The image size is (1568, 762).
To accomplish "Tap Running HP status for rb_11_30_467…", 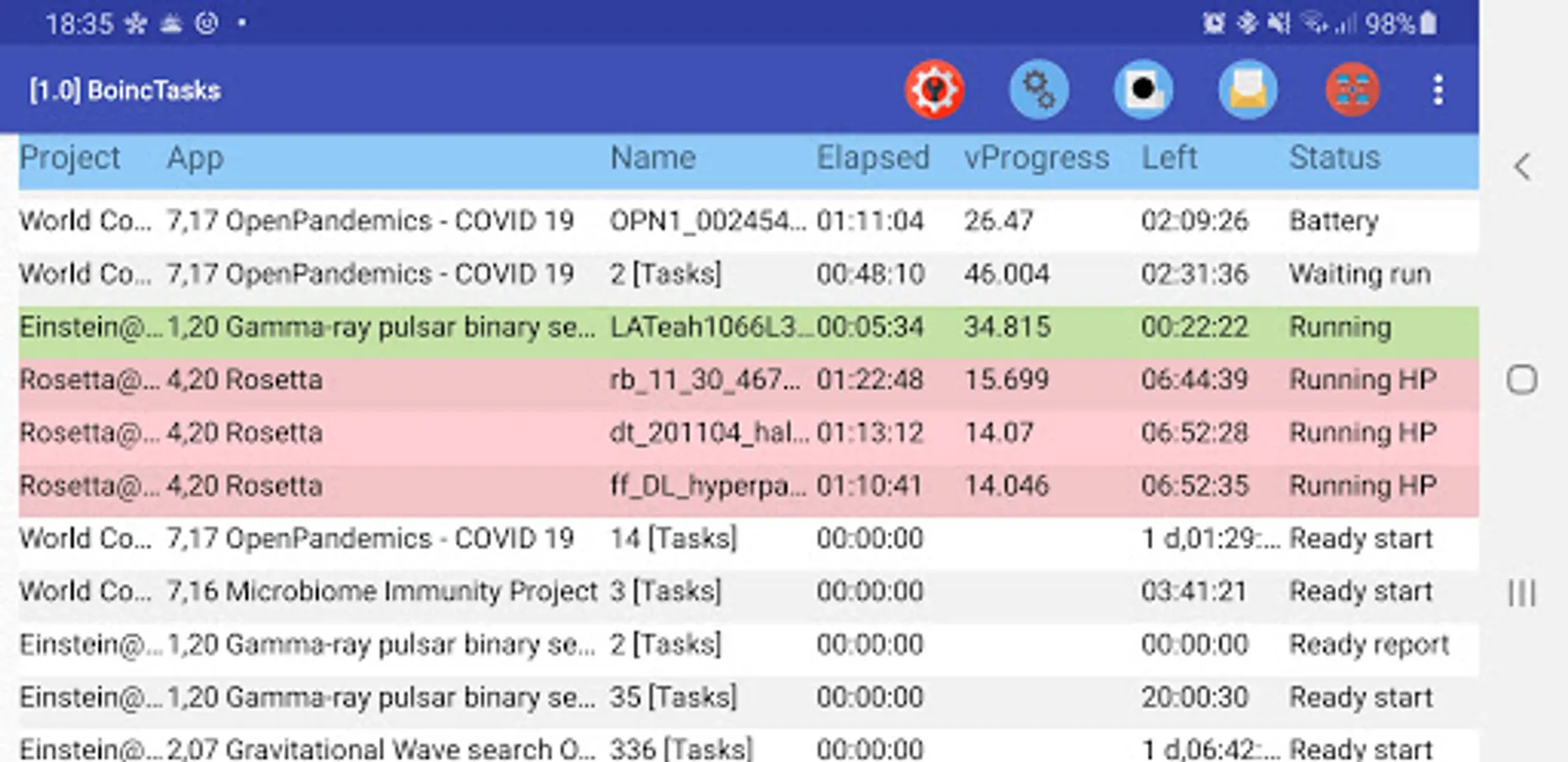I will coord(1362,380).
